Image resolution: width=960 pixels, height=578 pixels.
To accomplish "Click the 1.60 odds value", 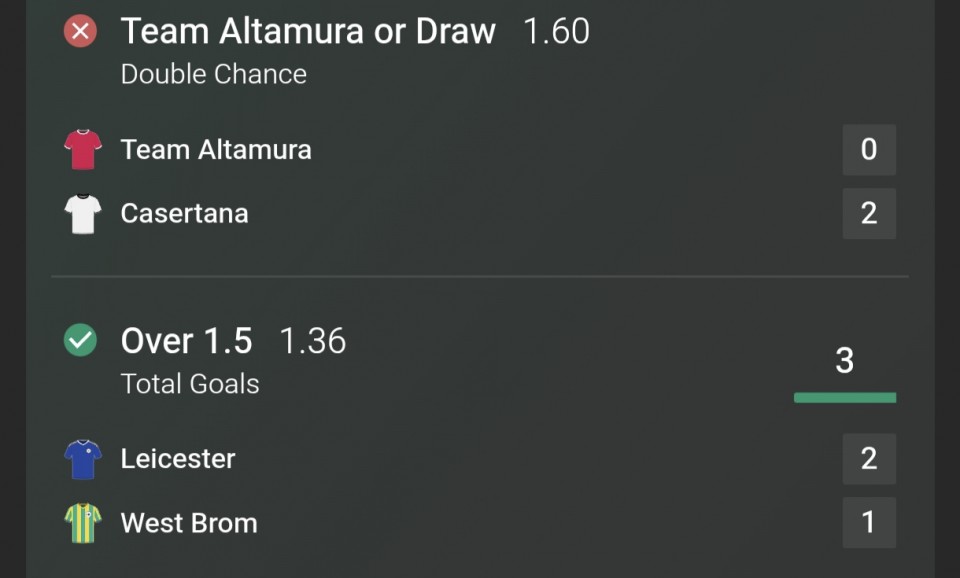I will click(x=556, y=32).
